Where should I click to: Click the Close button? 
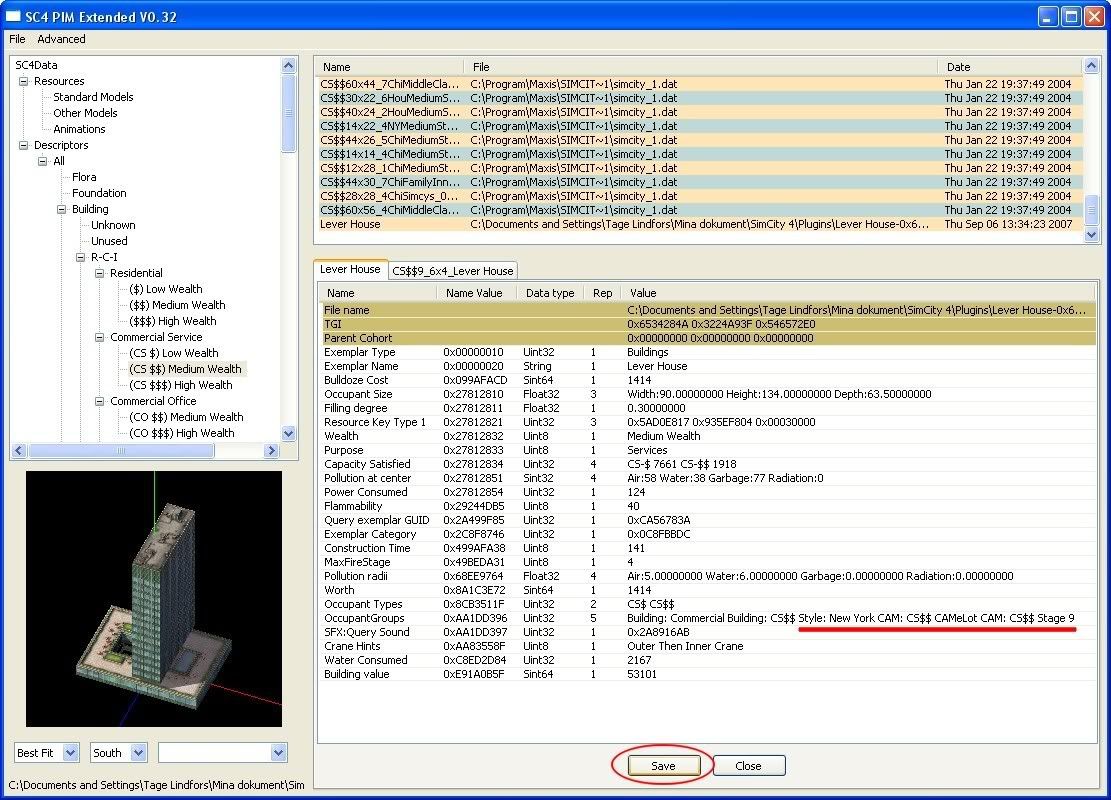pyautogui.click(x=748, y=766)
